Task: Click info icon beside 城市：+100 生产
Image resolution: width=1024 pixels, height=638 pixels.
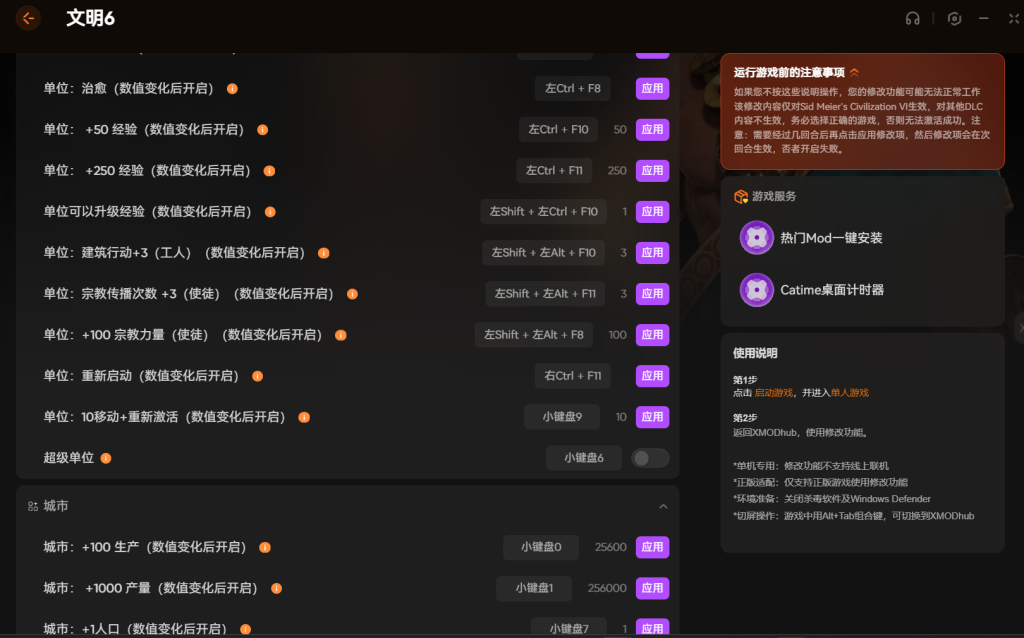Action: pyautogui.click(x=265, y=548)
